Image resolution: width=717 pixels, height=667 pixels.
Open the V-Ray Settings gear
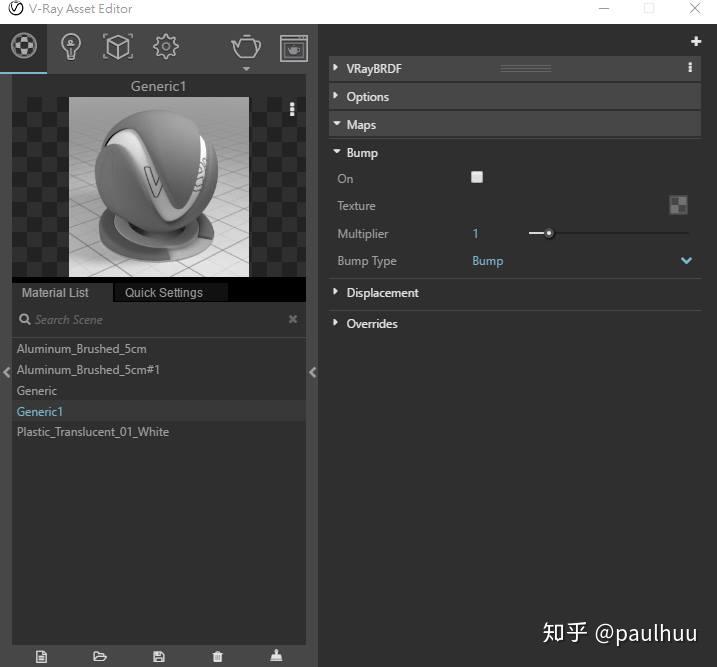click(166, 46)
